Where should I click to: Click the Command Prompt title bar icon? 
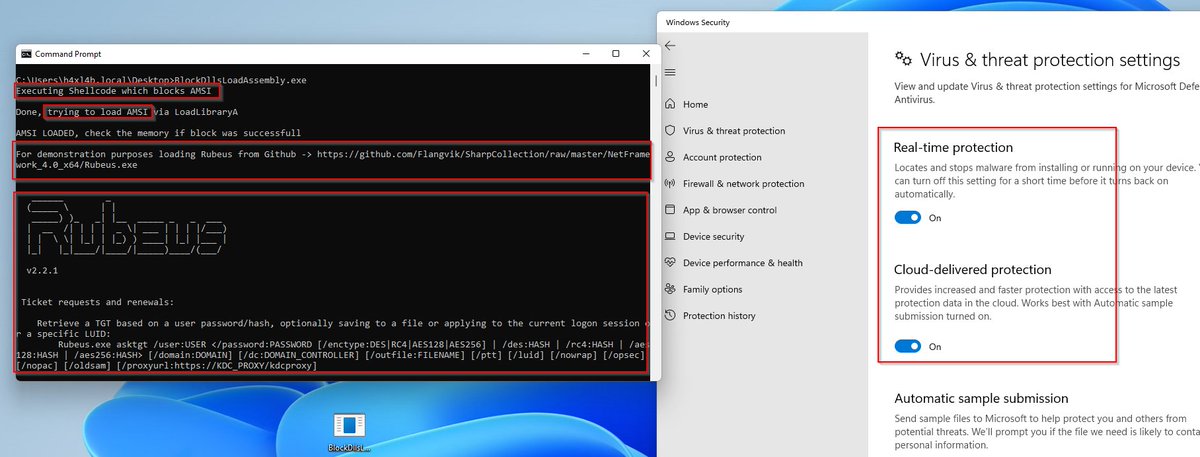click(25, 54)
